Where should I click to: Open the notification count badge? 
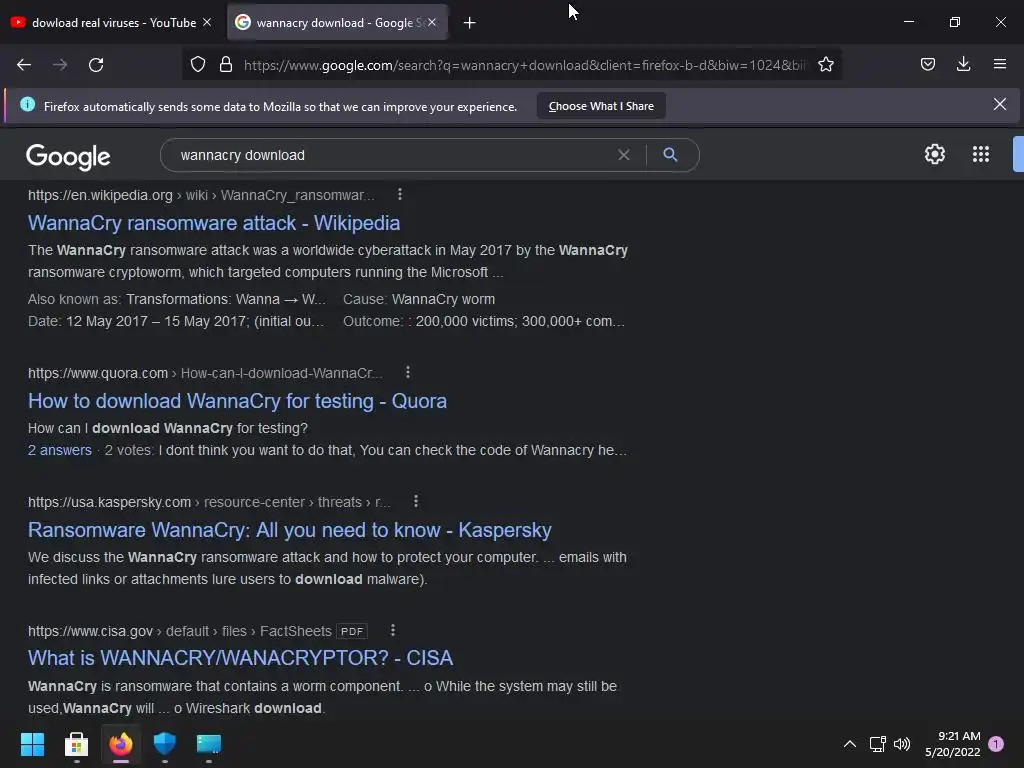tap(996, 744)
